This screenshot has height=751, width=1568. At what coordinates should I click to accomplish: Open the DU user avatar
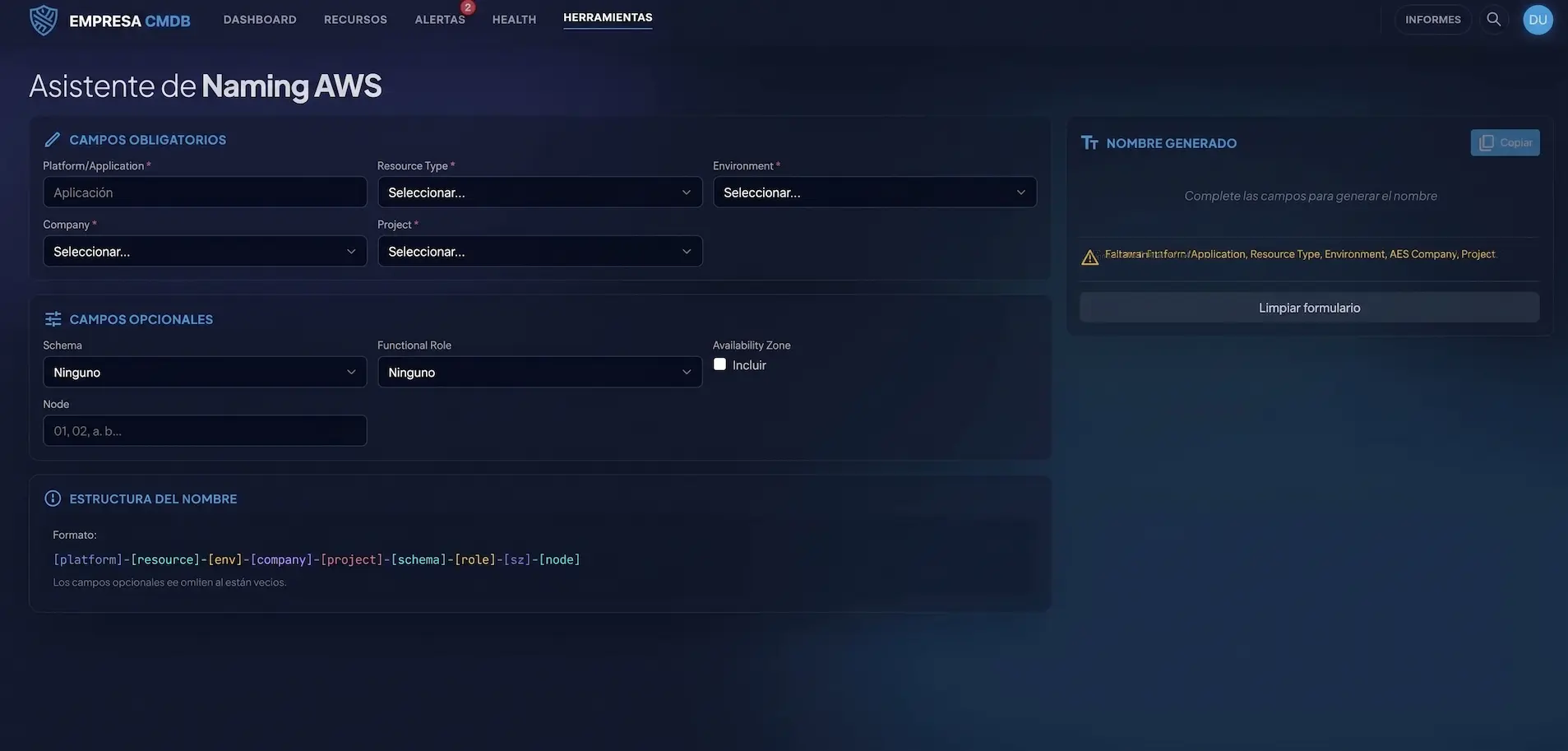click(1538, 19)
